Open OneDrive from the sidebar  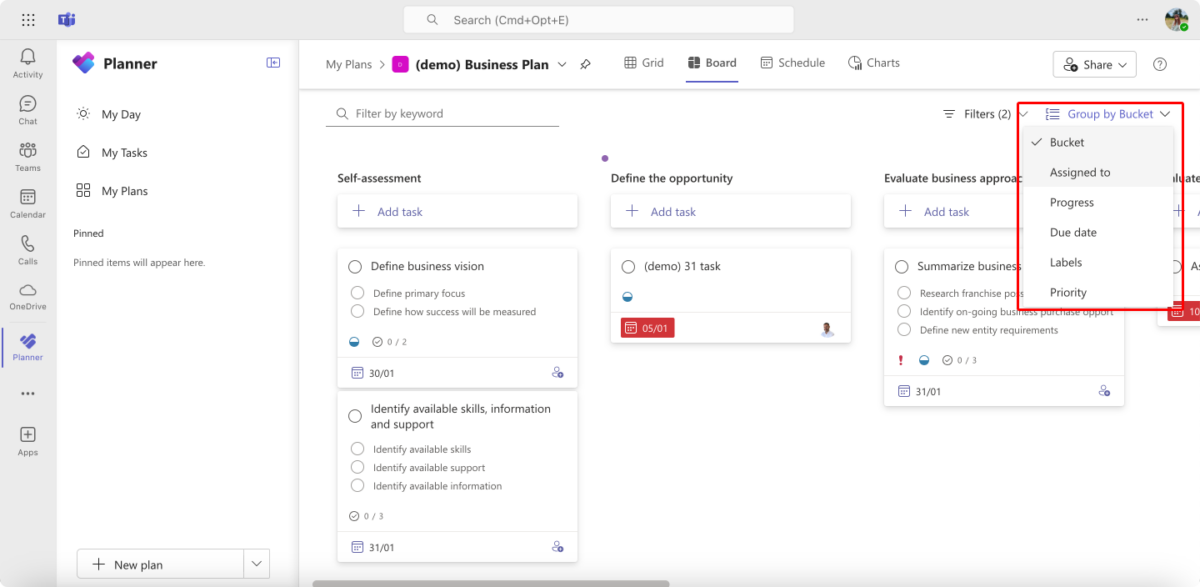pyautogui.click(x=27, y=295)
